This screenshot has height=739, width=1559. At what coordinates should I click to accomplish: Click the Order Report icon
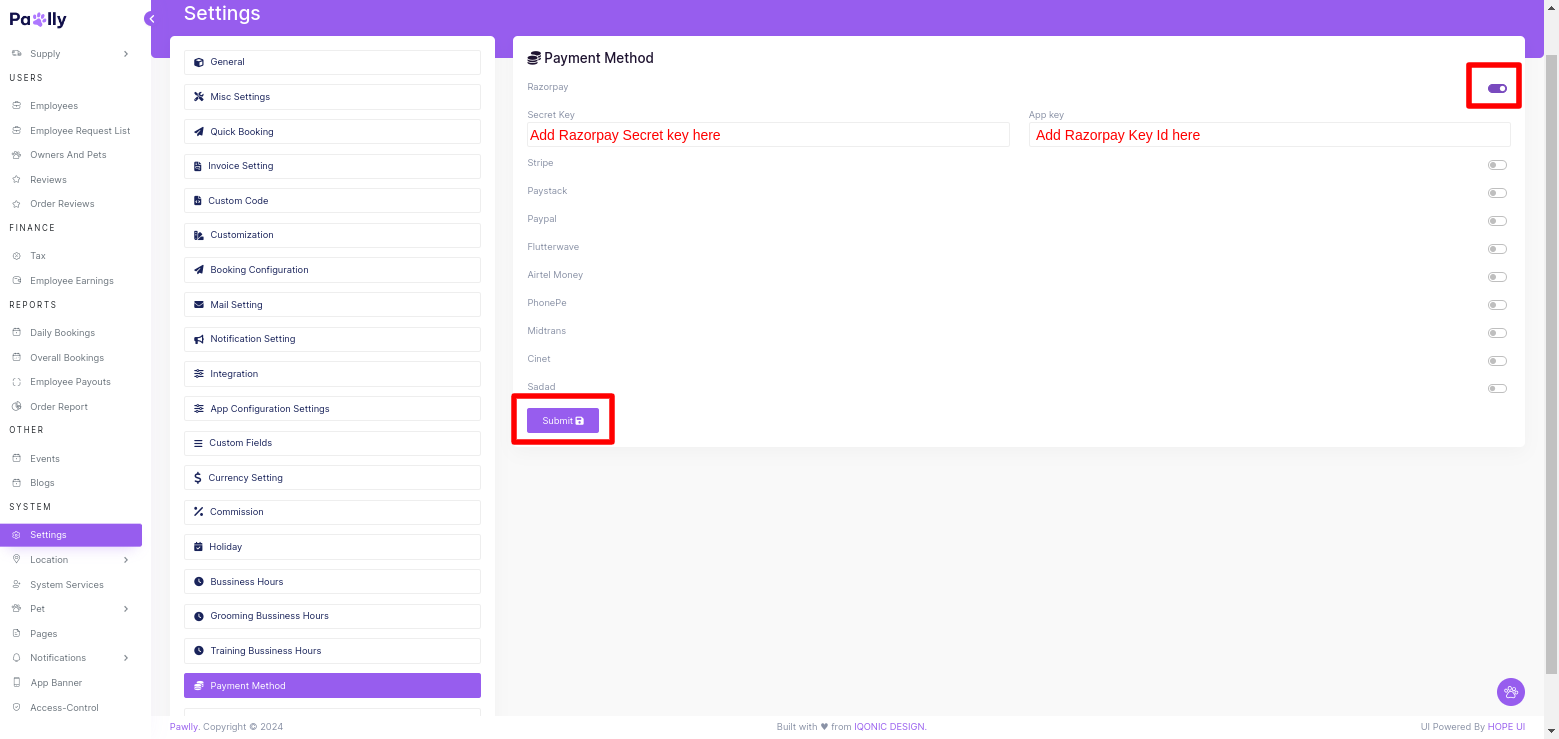click(x=17, y=407)
